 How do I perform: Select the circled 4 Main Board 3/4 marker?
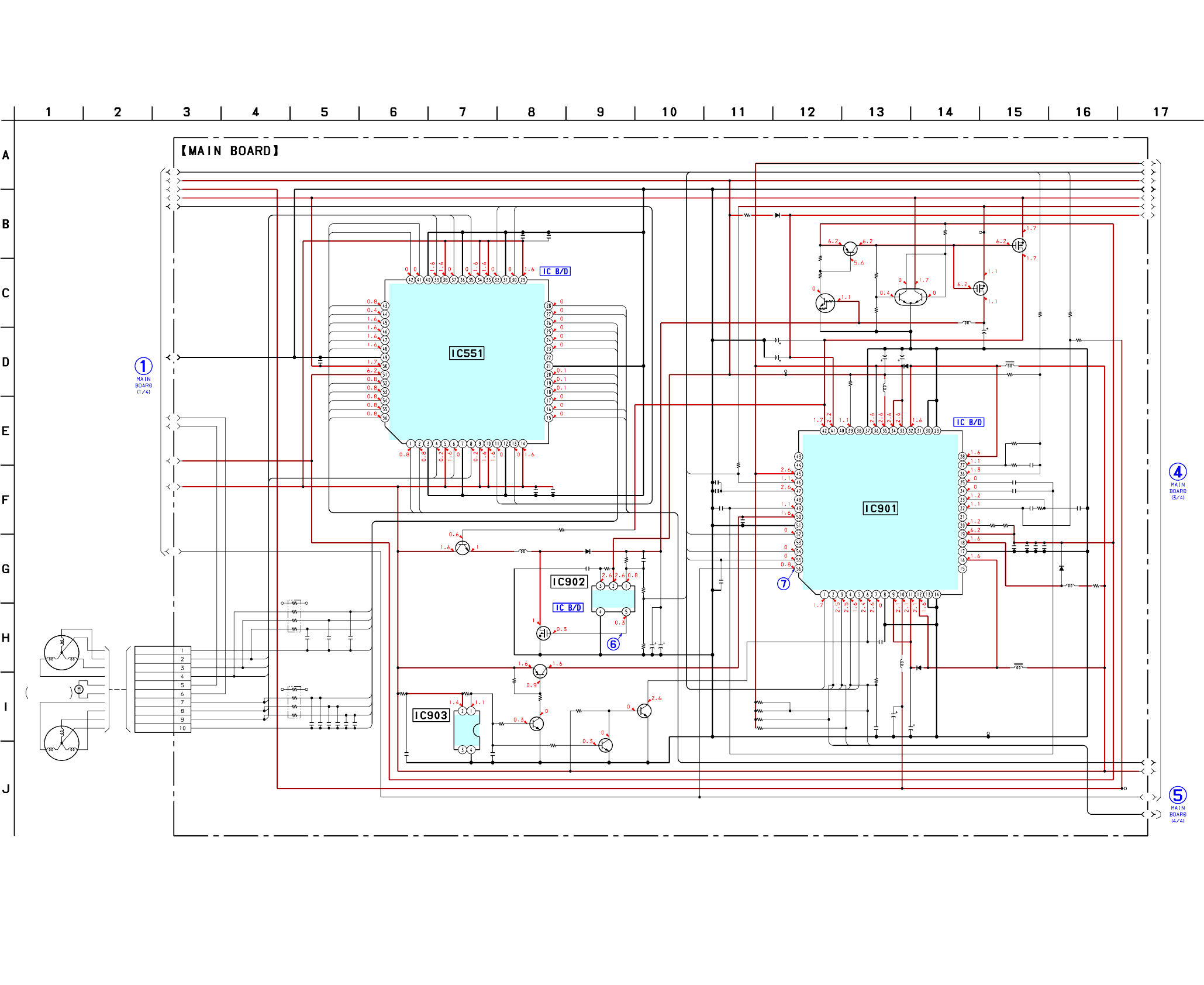pyautogui.click(x=1177, y=472)
